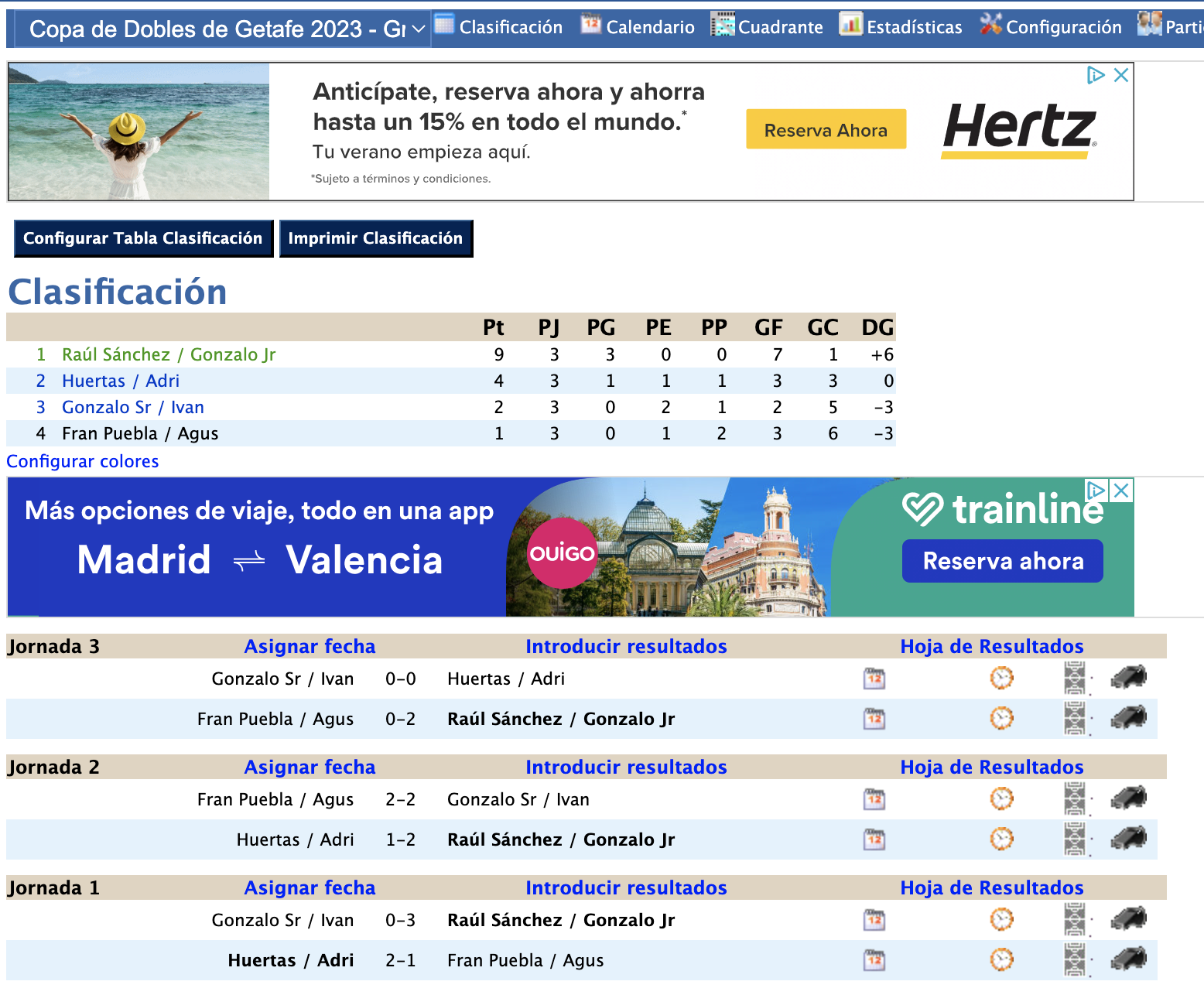Click Asignar fecha for Jornada 3
Screen dimensions: 1204x995
[x=310, y=646]
